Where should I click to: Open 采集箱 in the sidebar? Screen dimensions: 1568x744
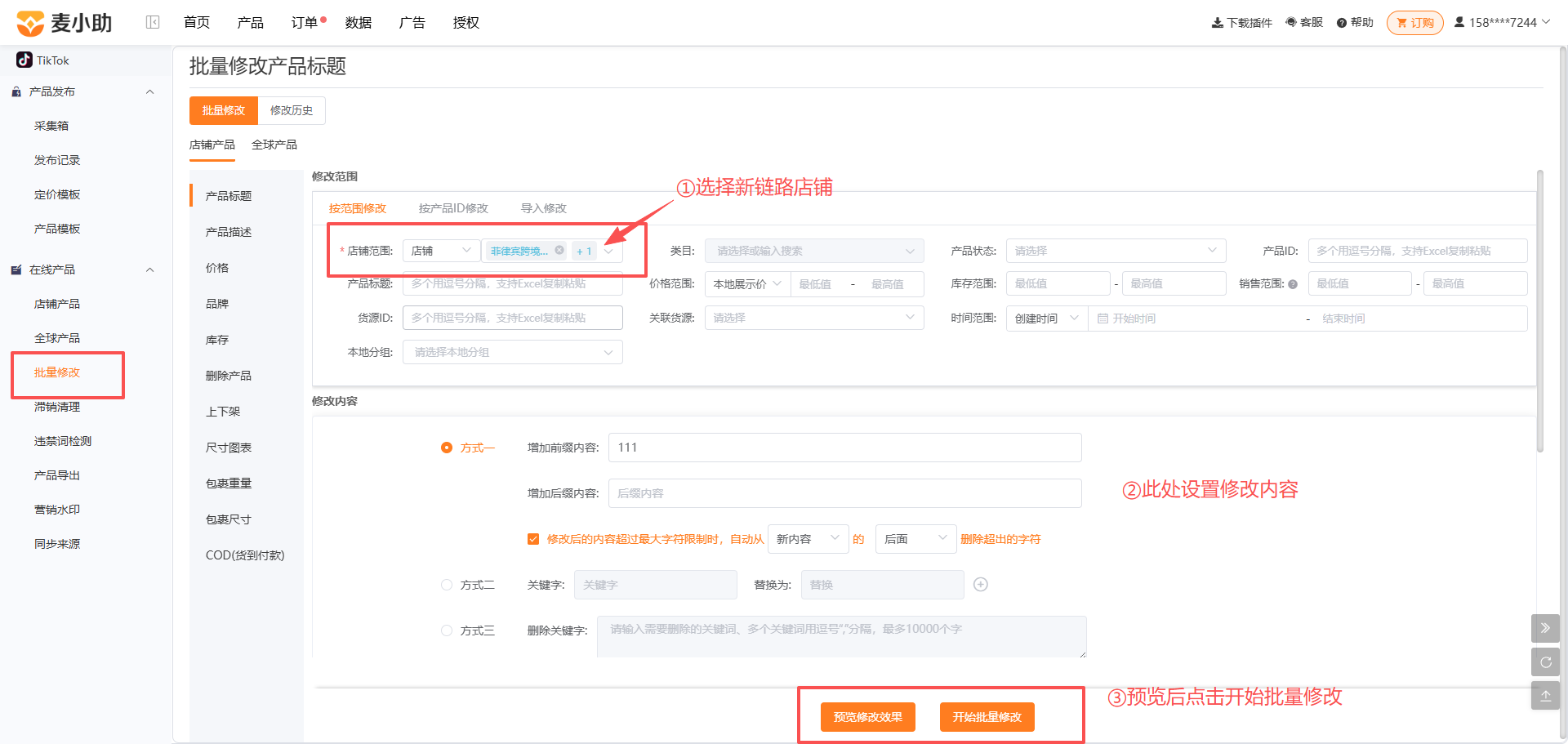51,126
